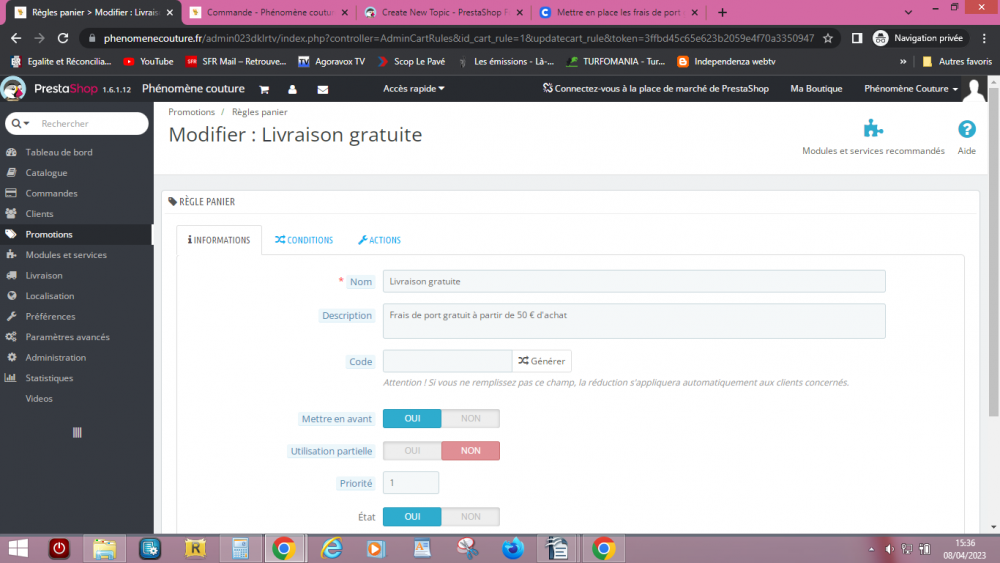Show more bookmarks chevron

coord(903,62)
